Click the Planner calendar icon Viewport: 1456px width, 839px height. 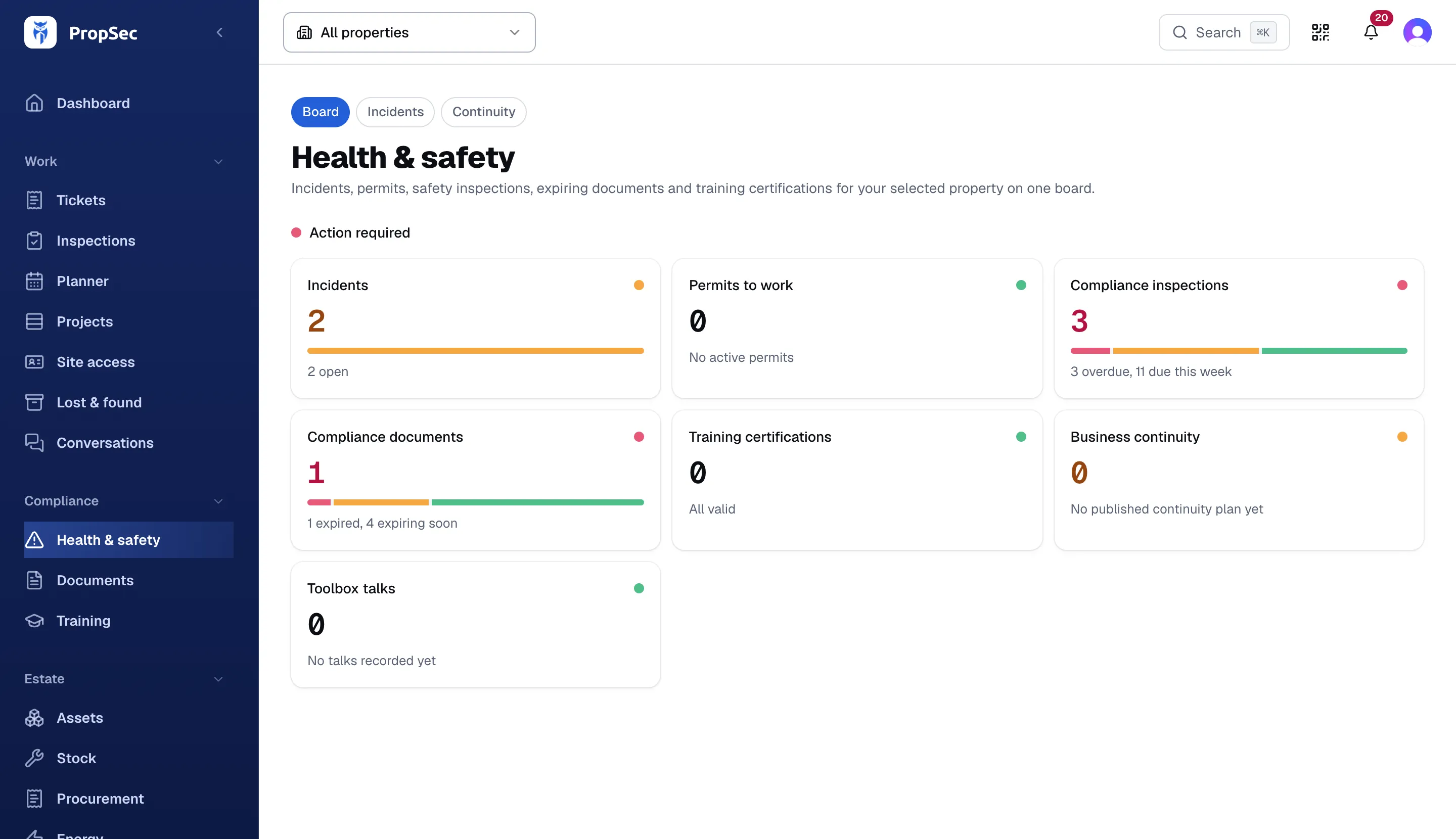coord(34,281)
